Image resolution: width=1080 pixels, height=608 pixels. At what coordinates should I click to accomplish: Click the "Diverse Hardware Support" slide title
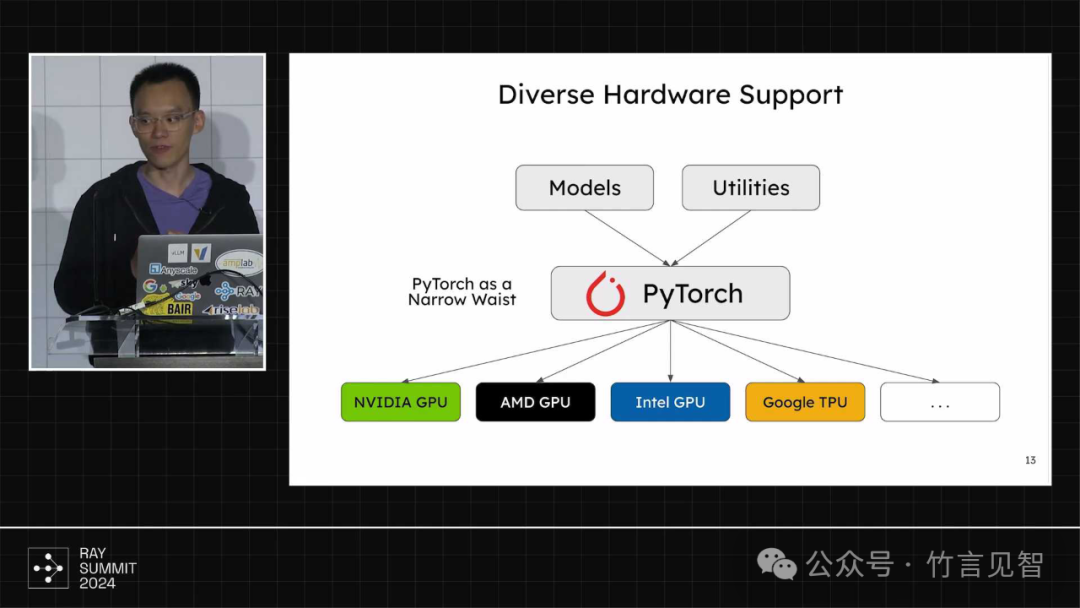tap(670, 95)
